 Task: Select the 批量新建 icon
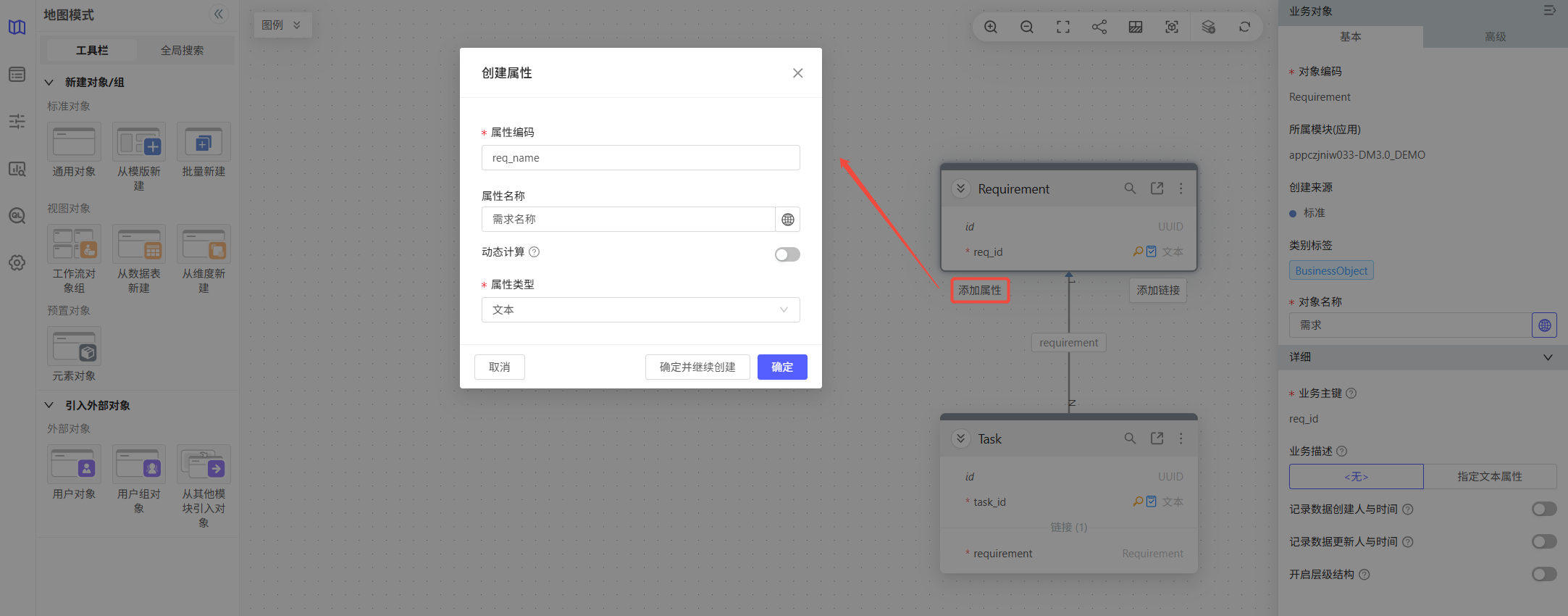point(204,142)
